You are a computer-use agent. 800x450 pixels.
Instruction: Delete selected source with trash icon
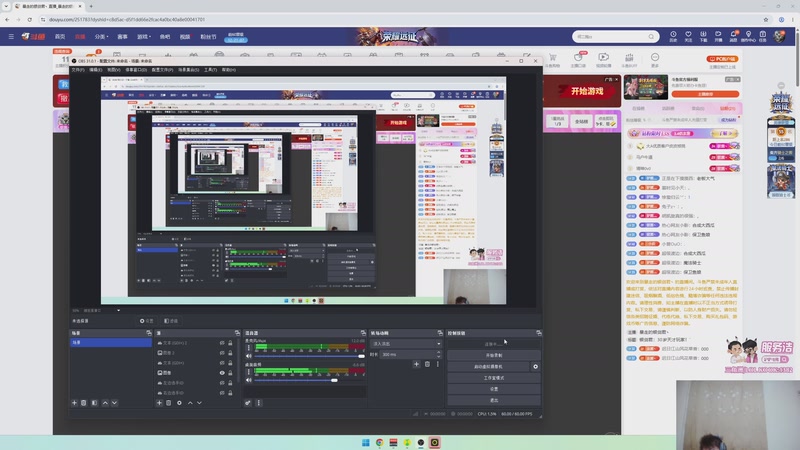click(168, 403)
